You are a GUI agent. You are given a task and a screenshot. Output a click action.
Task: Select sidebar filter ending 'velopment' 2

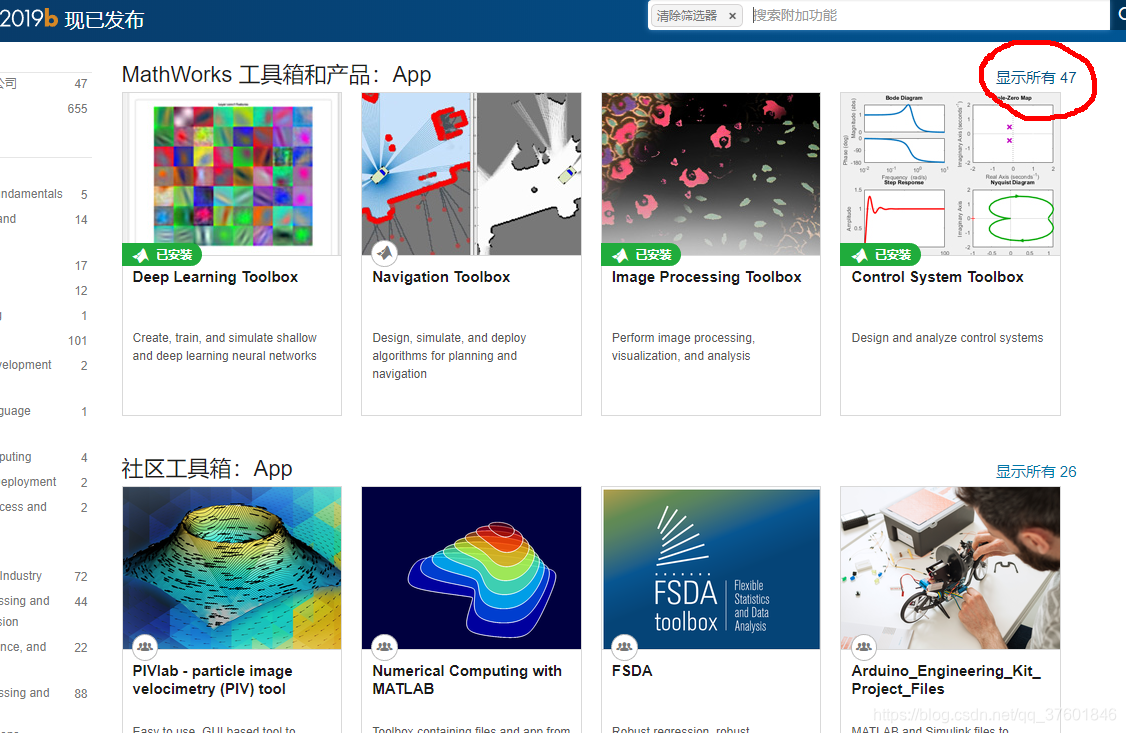[45, 365]
